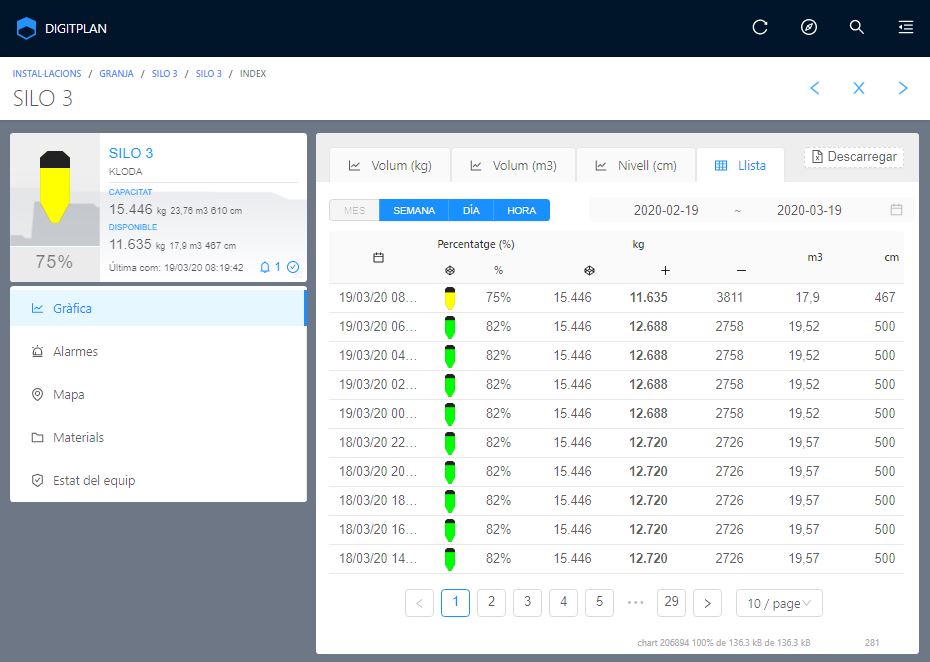Click the SILO 3 title link on card
930x662 pixels.
tap(131, 153)
